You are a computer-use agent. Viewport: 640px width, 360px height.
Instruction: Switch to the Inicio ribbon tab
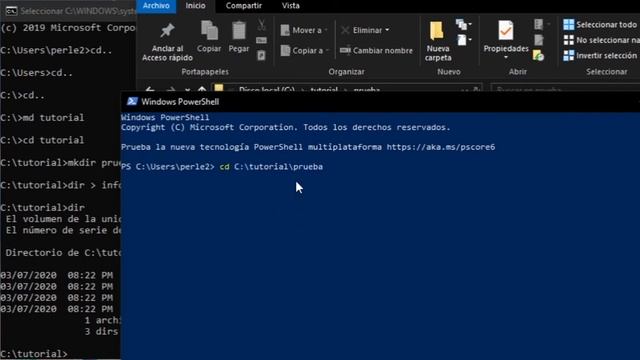[196, 6]
